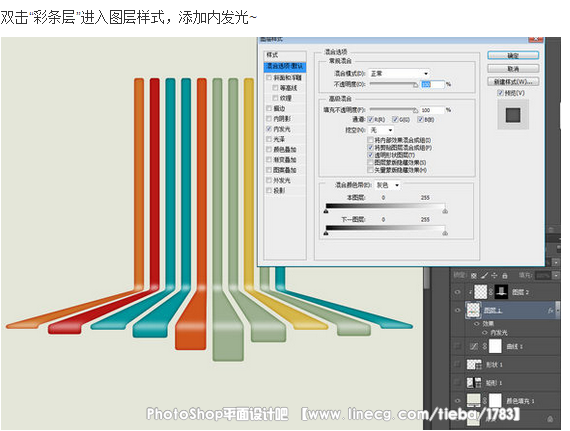Click lock image pixels brush icon
The width and height of the screenshot is (570, 431).
(x=485, y=275)
